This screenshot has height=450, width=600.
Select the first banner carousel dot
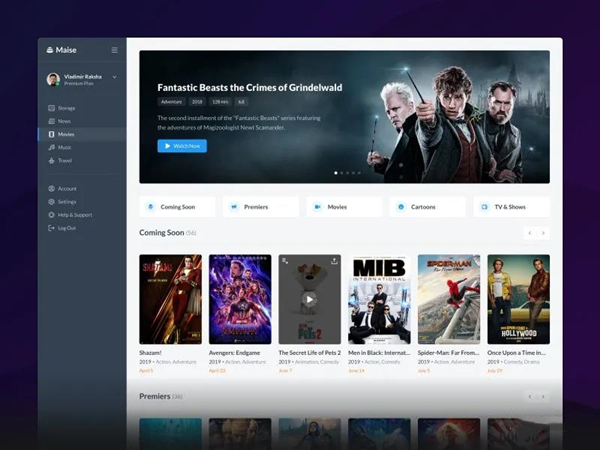[336, 173]
